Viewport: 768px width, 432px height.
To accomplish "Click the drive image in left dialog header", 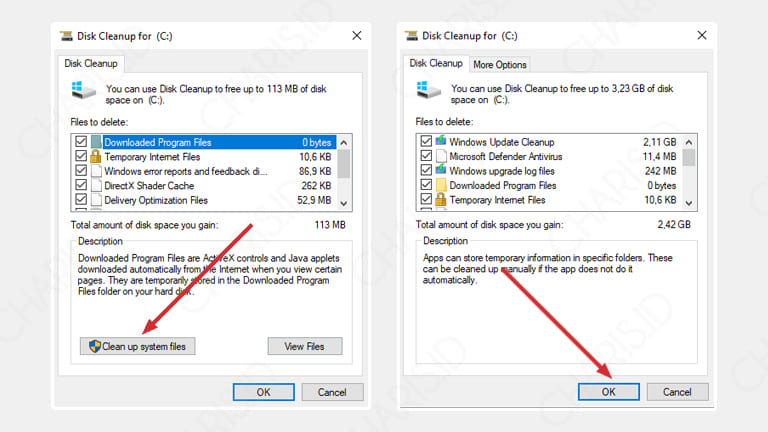I will [x=83, y=91].
